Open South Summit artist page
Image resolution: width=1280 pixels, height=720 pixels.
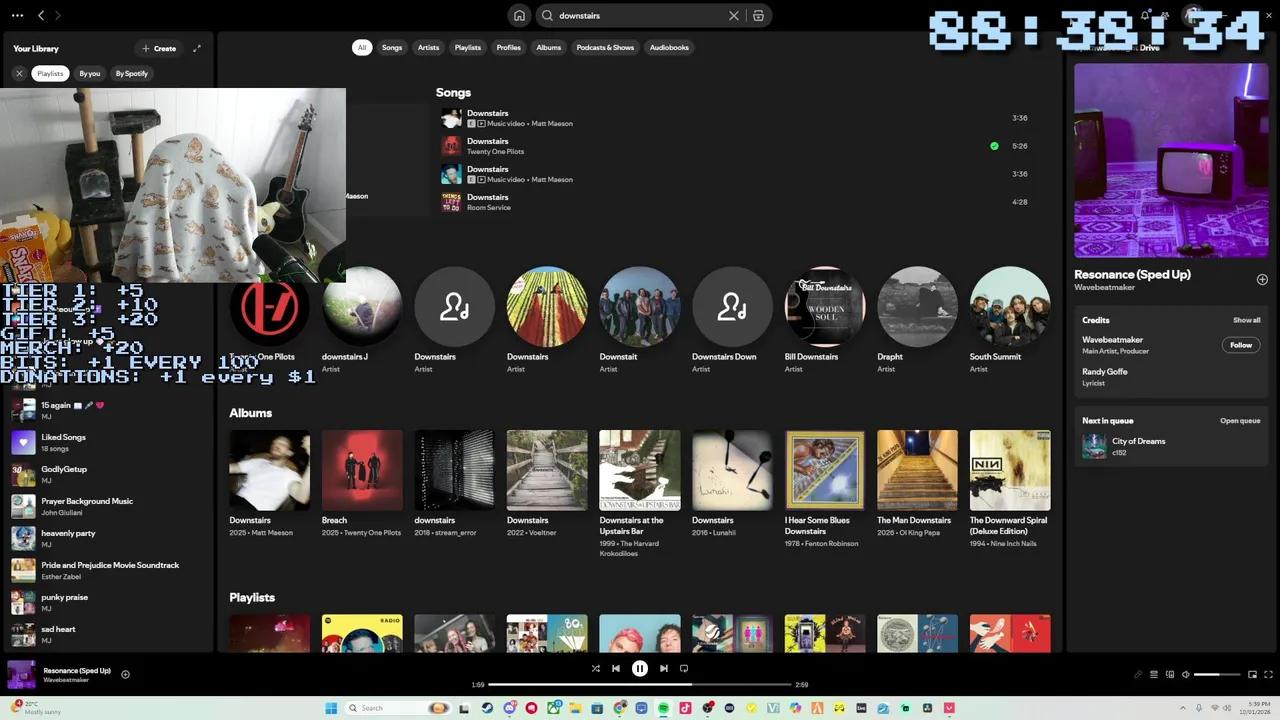[1010, 320]
